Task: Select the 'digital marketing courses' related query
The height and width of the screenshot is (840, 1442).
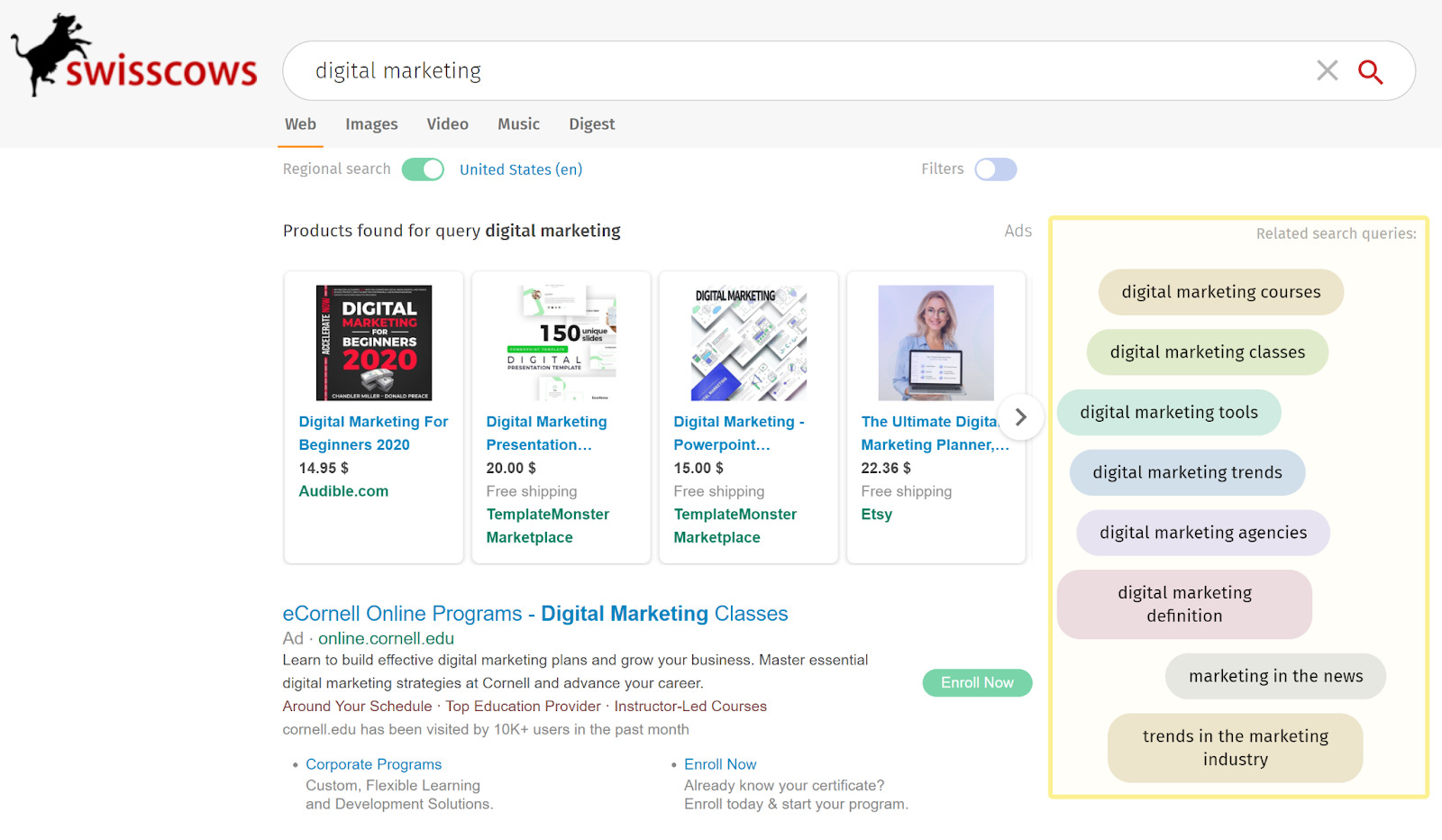Action: pyautogui.click(x=1220, y=292)
